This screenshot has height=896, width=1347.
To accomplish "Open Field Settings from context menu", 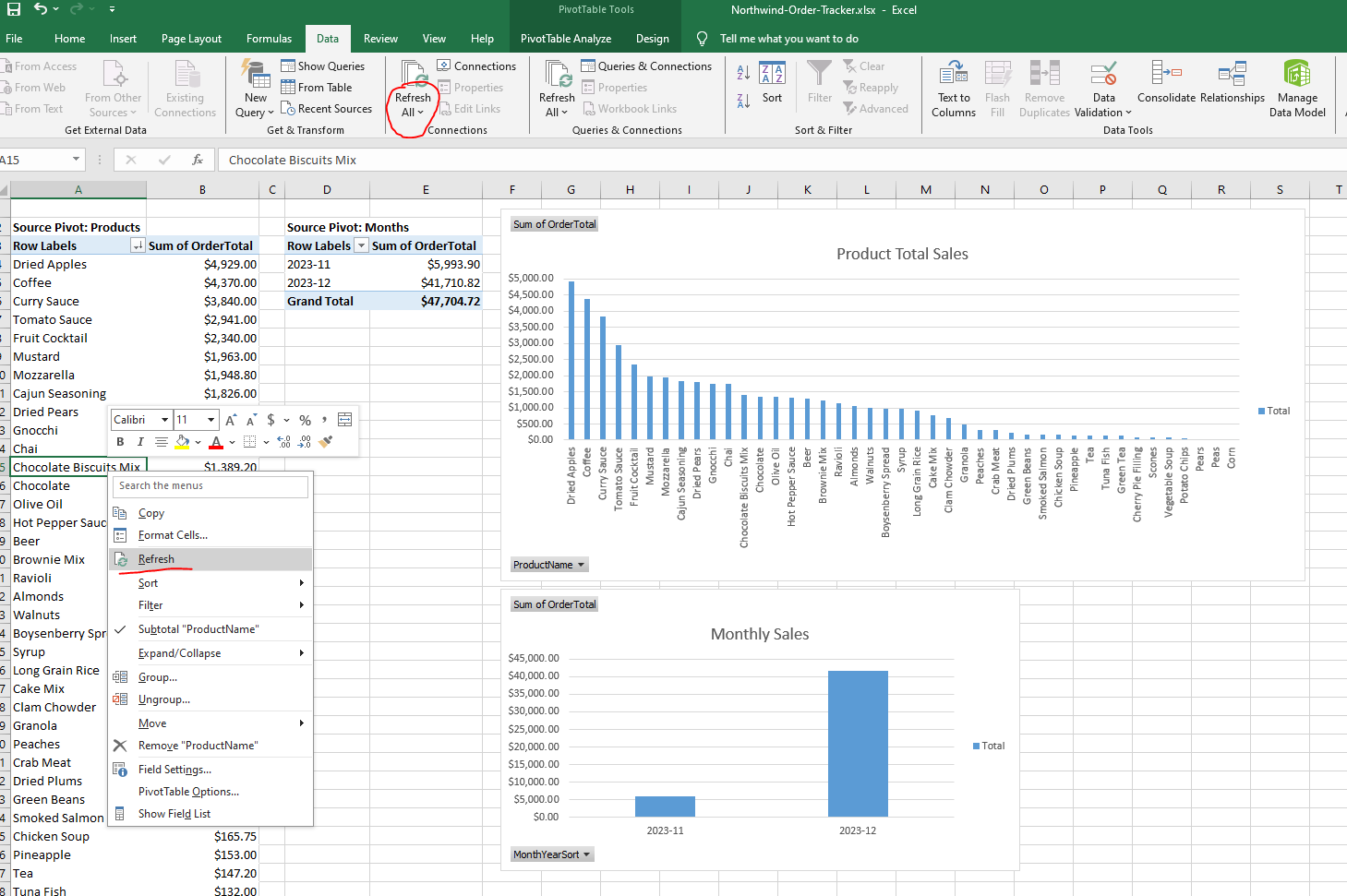I will coord(210,770).
